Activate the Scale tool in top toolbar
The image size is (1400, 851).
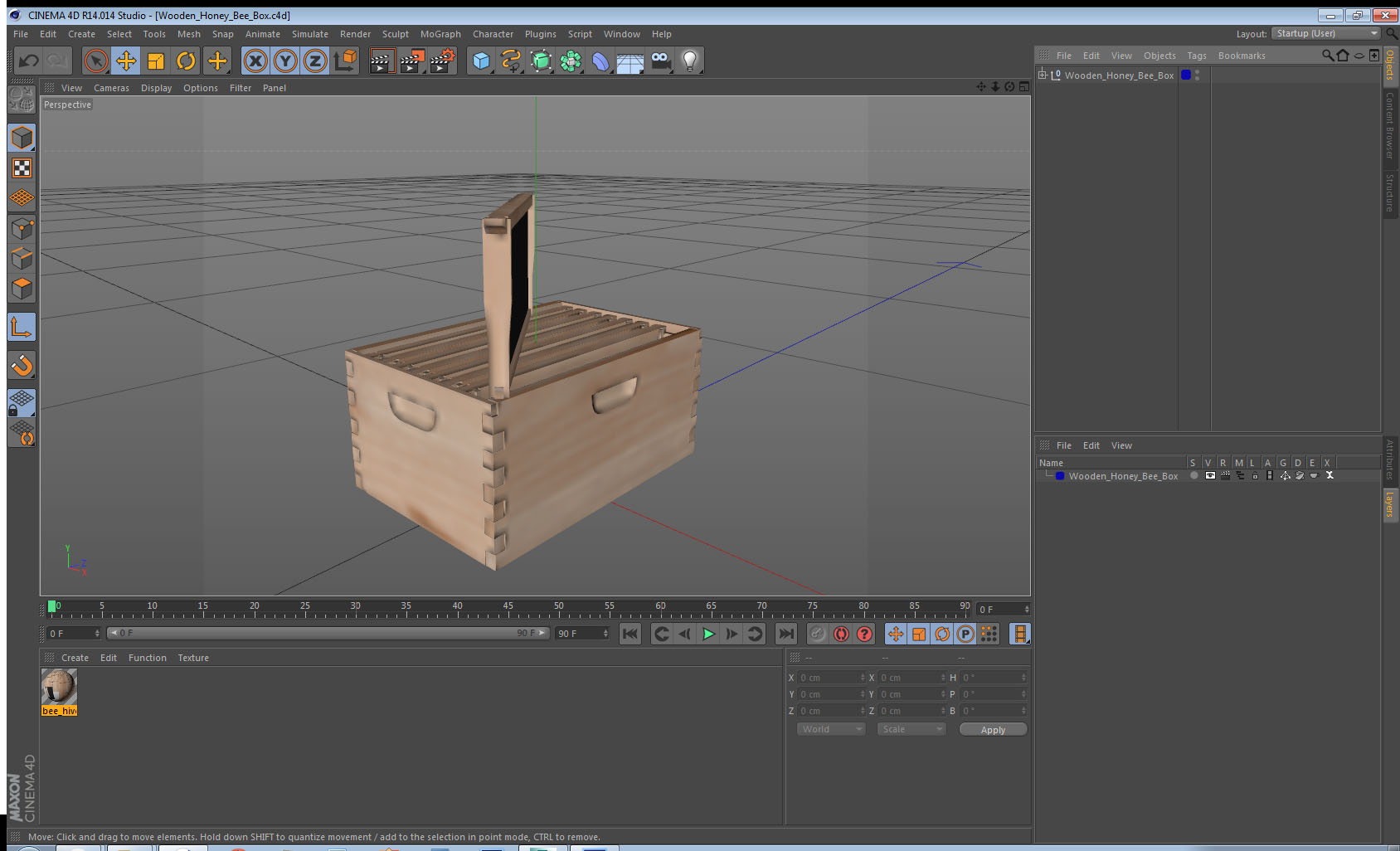coord(156,61)
